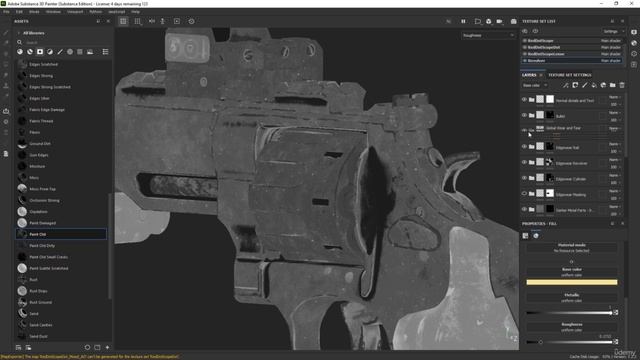The width and height of the screenshot is (640, 360).
Task: Filter assets by alphas icon
Action: click(70, 52)
